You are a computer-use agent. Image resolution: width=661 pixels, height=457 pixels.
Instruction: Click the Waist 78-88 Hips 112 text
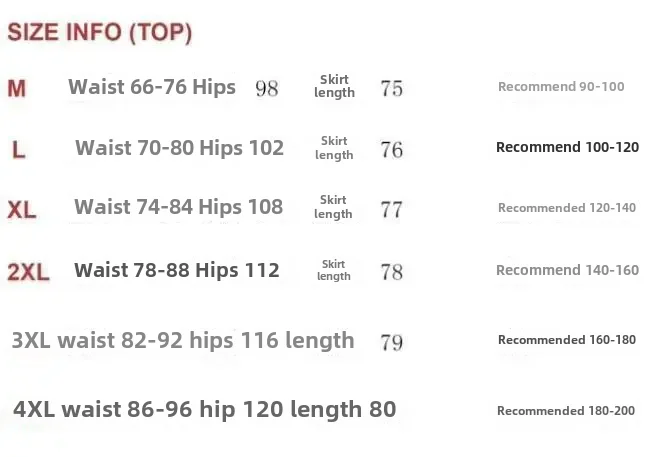tap(177, 270)
